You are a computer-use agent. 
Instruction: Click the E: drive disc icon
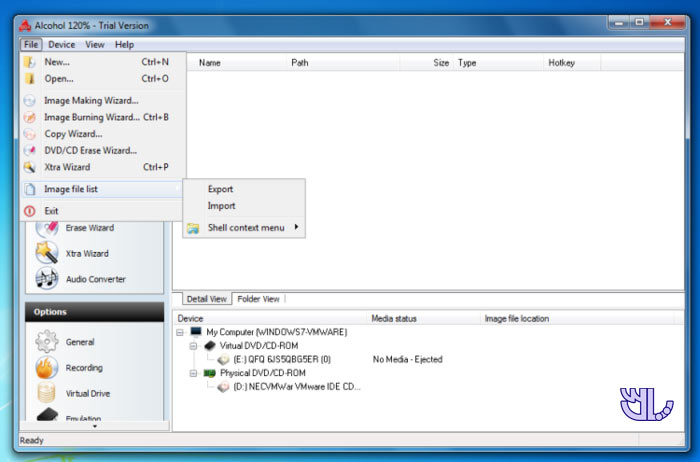coord(223,359)
